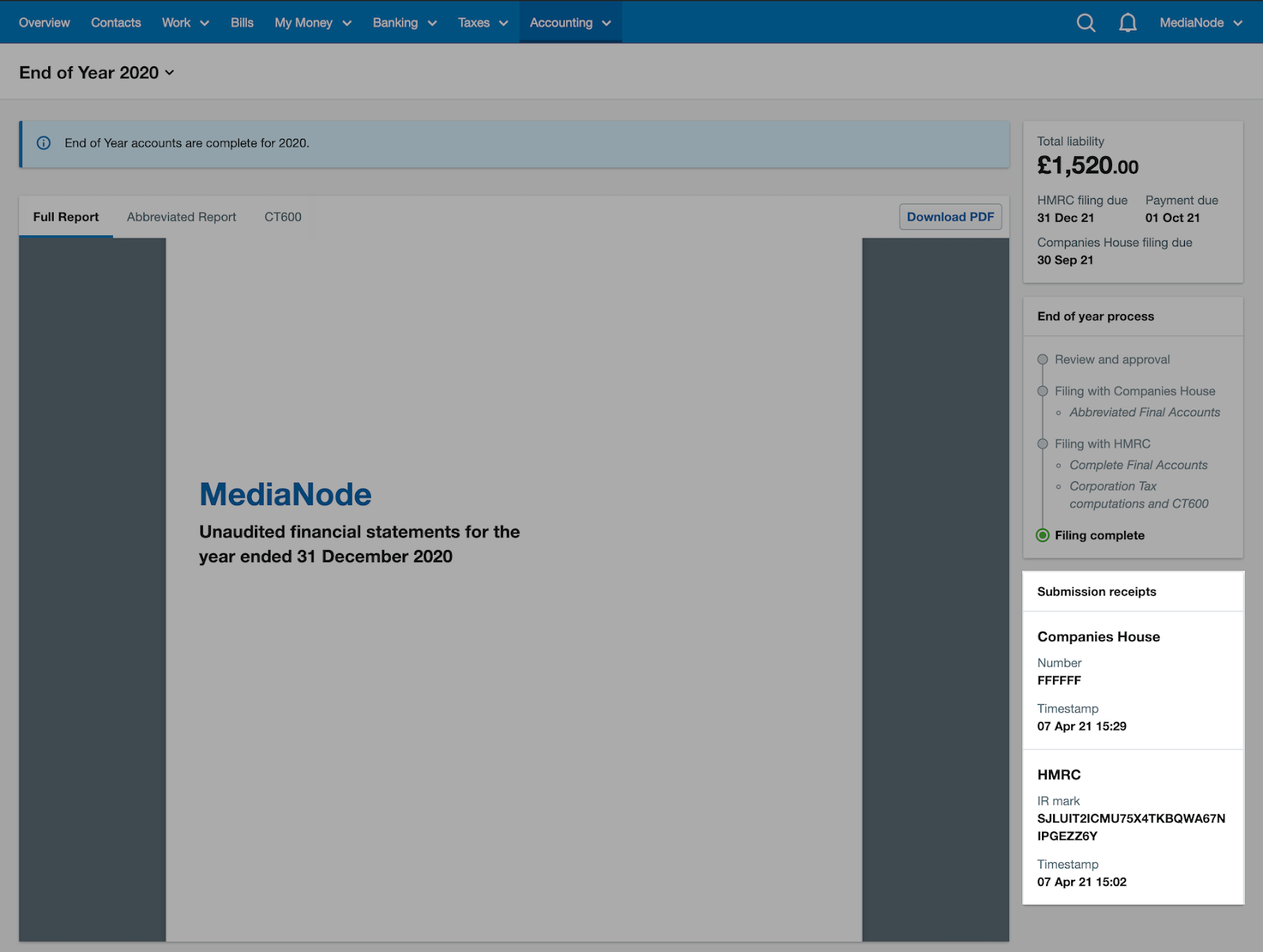Expand the Banking menu

405,23
